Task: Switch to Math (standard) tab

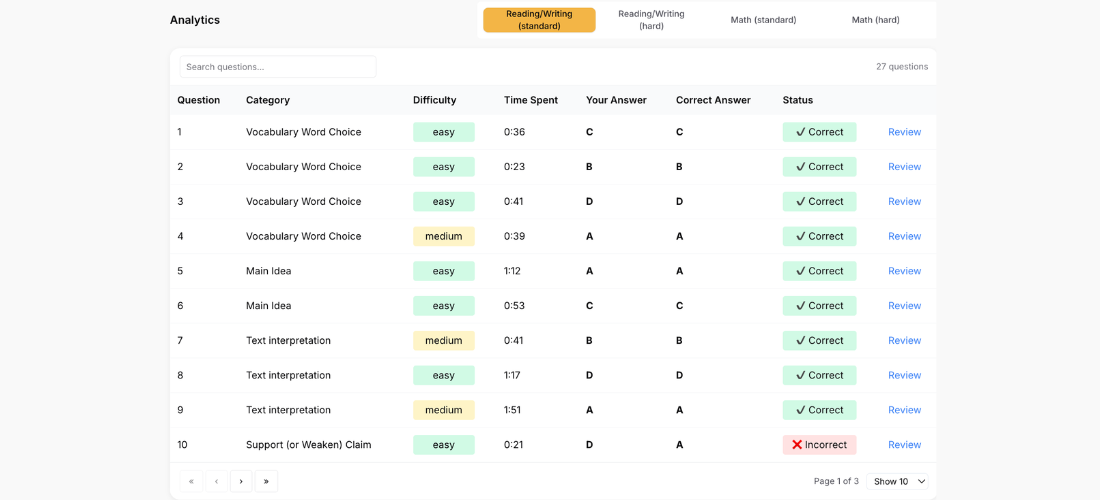Action: [763, 20]
